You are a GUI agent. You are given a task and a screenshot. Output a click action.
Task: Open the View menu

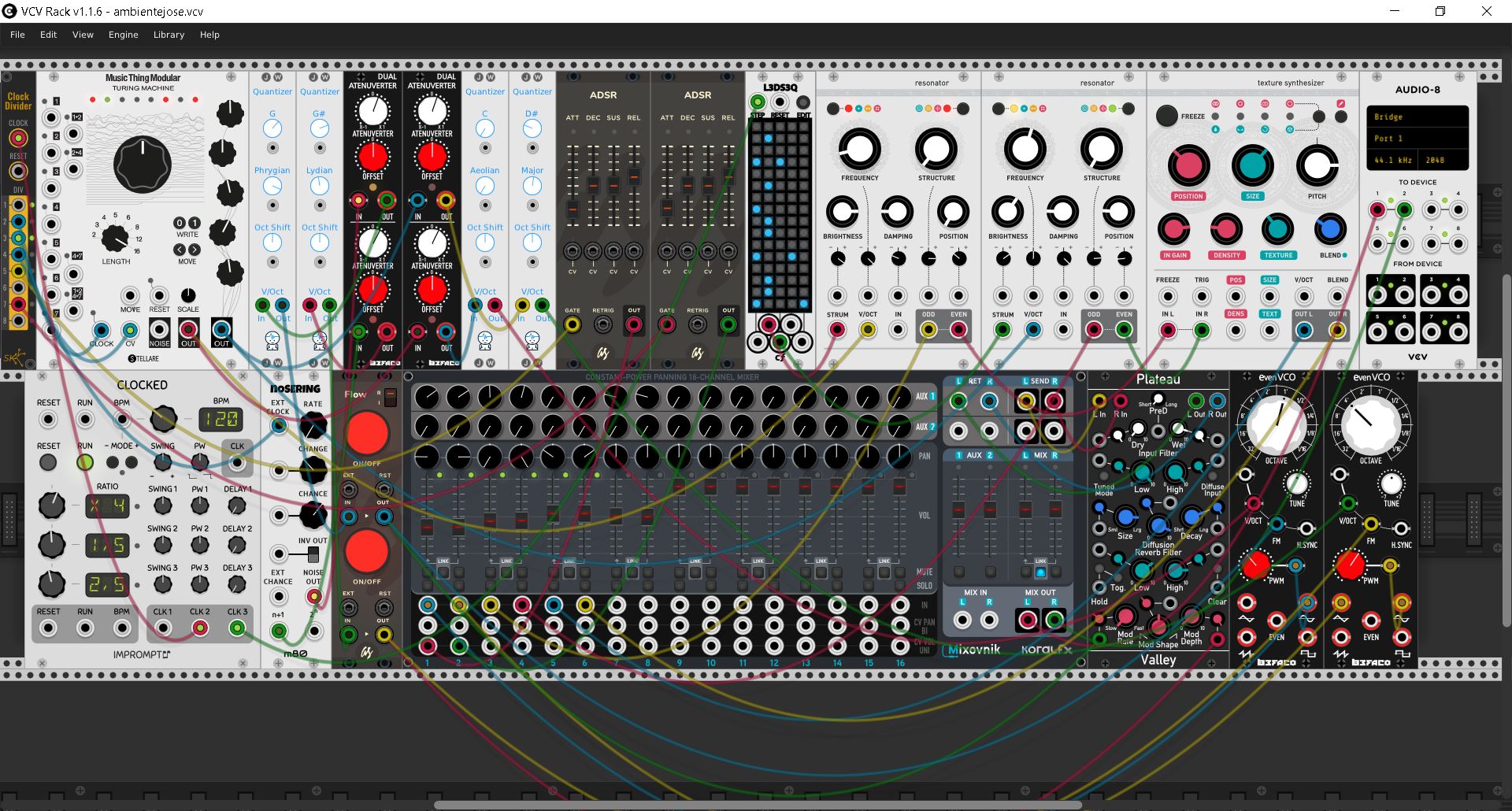coord(83,35)
